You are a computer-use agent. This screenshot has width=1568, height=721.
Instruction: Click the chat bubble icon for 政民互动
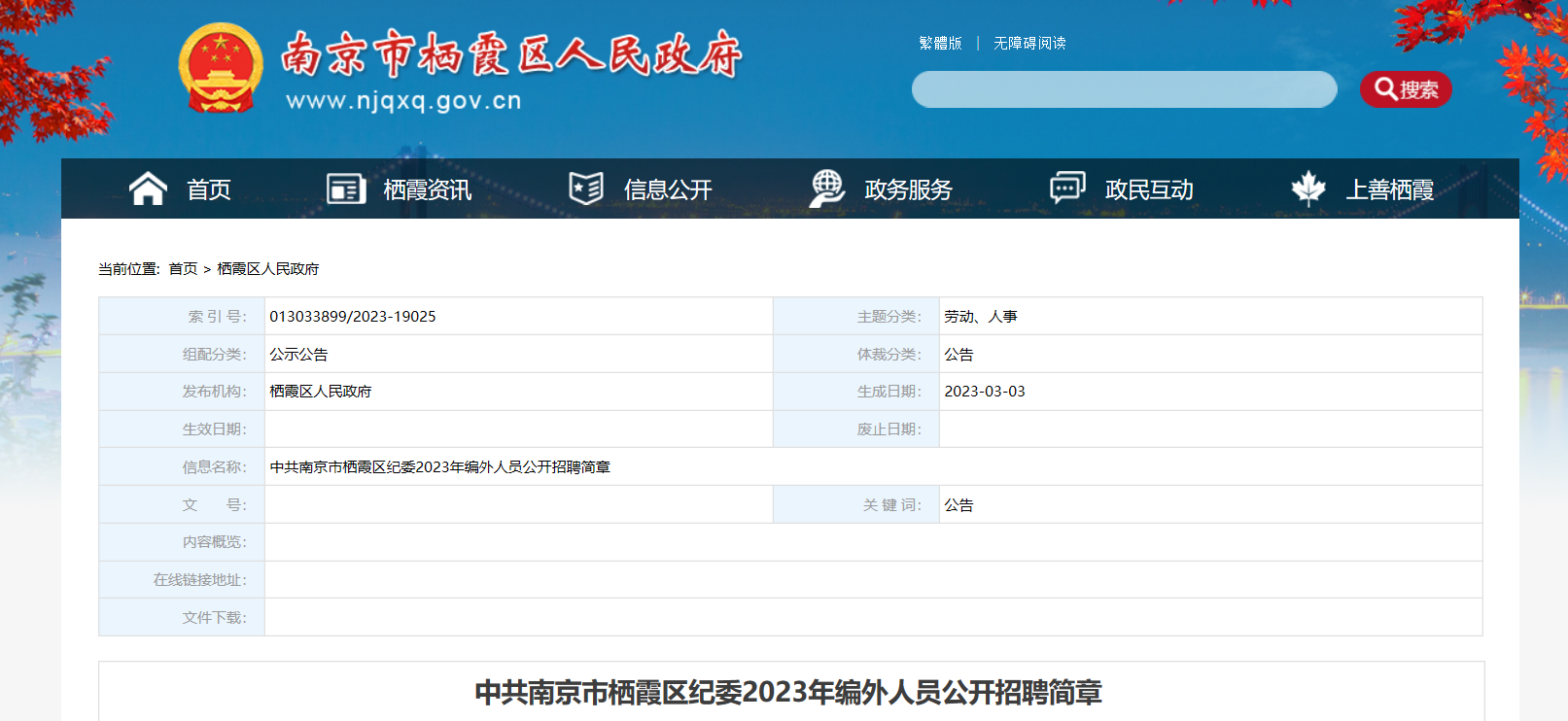pos(1066,188)
